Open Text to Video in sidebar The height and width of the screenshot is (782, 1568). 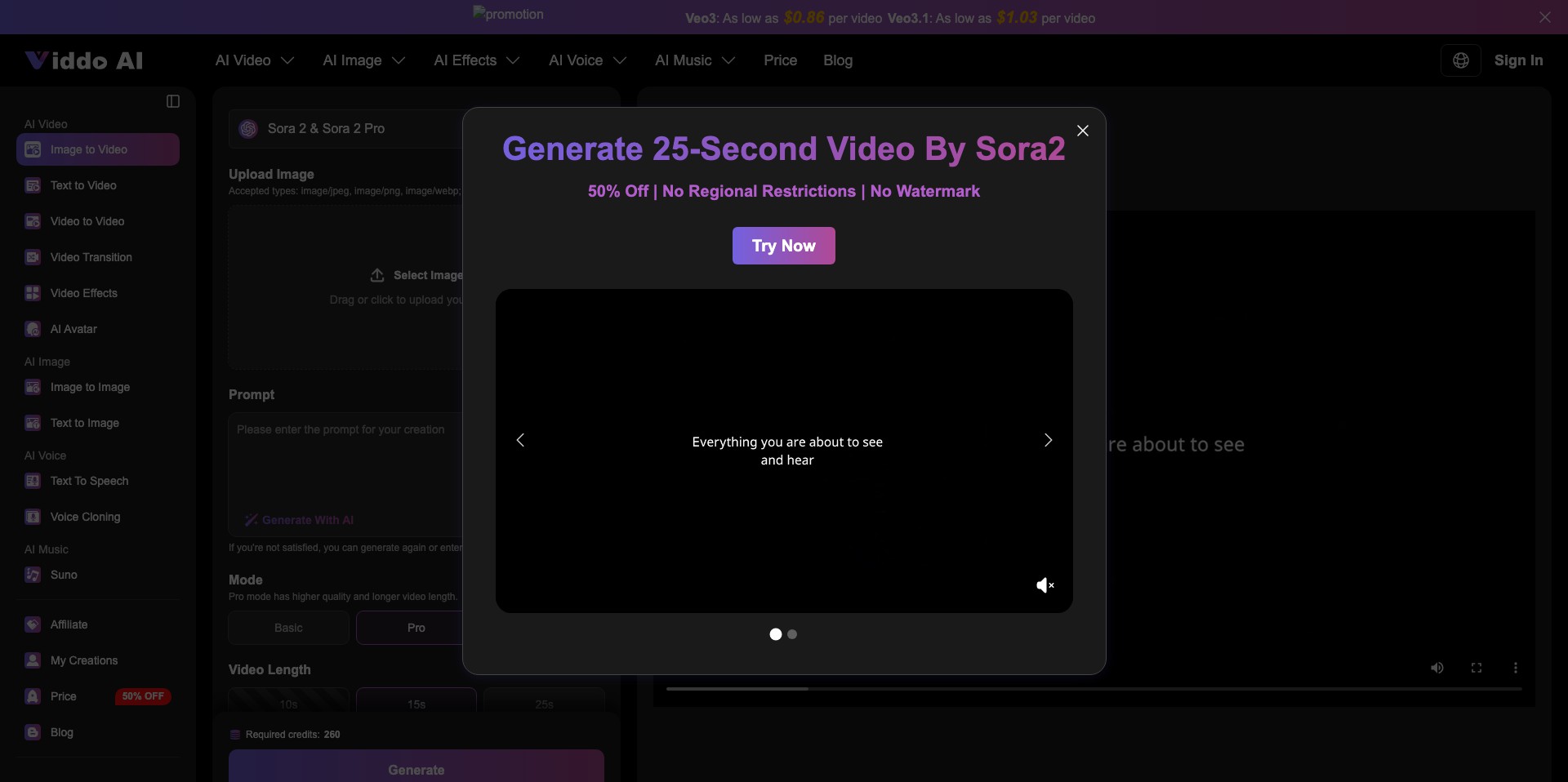[98, 185]
